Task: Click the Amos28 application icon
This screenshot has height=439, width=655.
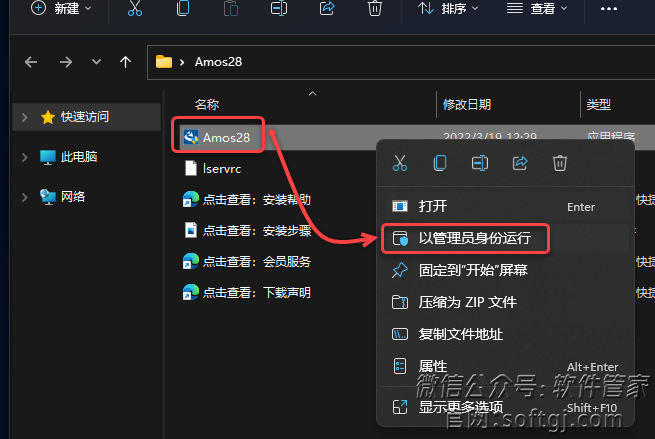Action: [x=191, y=137]
